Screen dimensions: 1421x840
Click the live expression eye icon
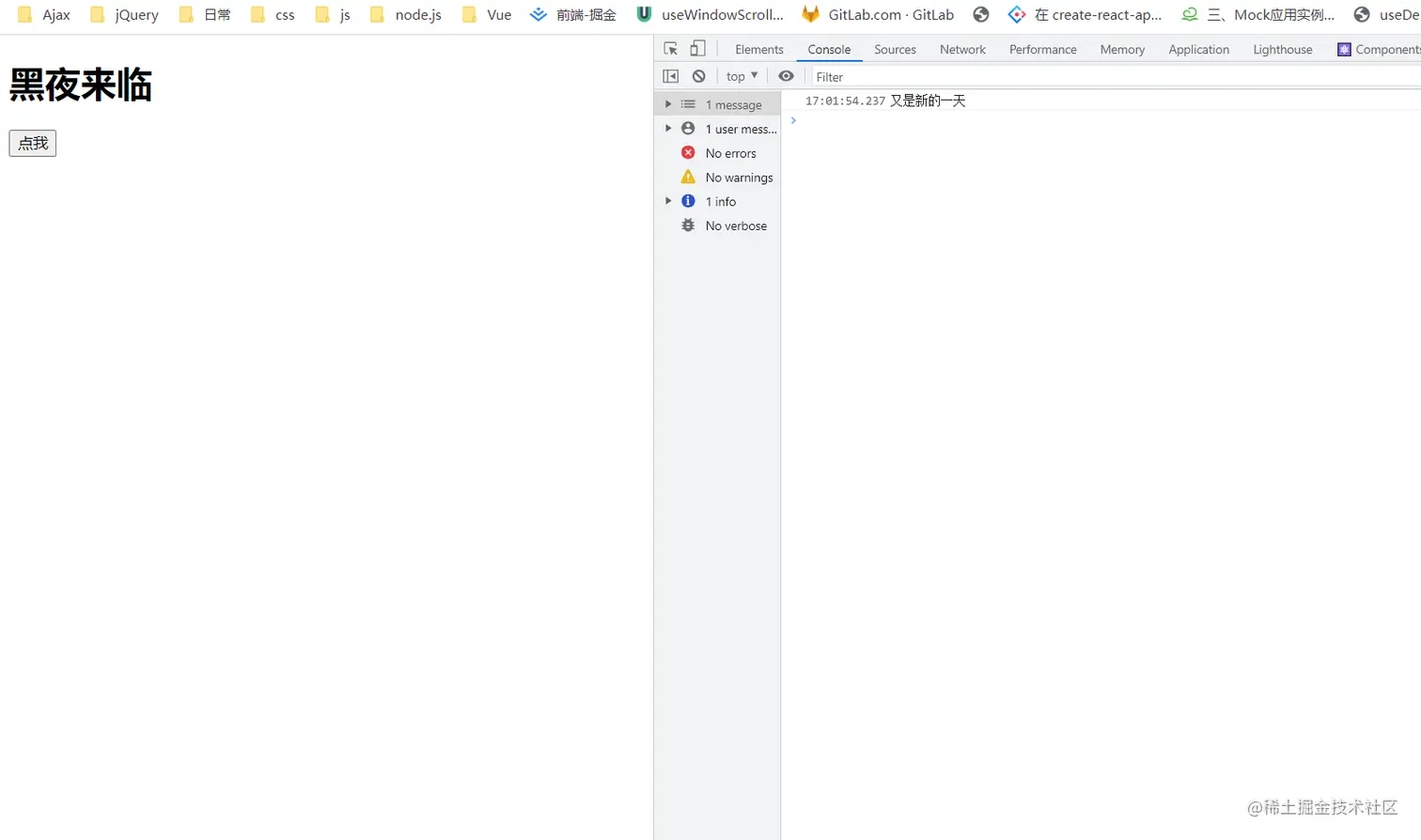(x=786, y=76)
